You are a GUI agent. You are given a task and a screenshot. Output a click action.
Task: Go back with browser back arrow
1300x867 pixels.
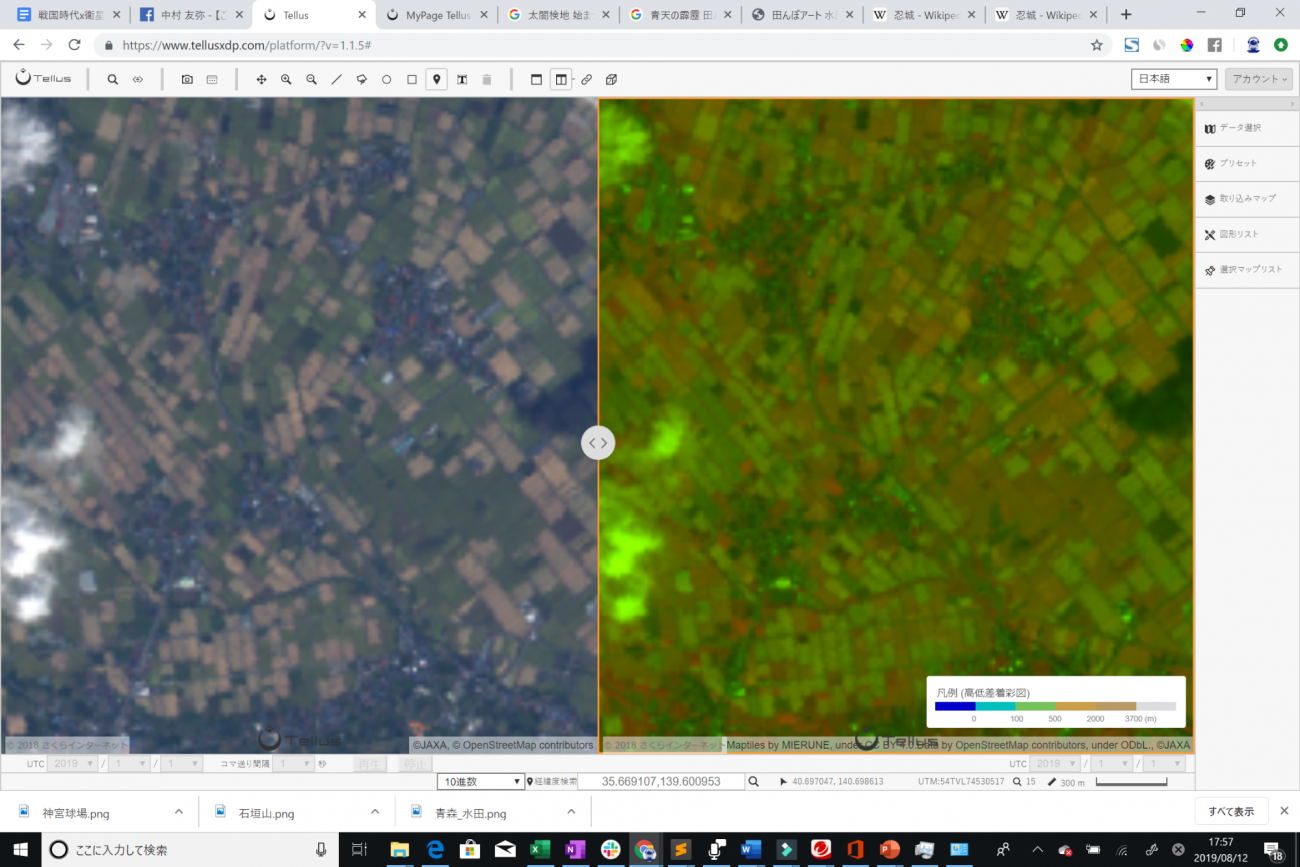point(18,45)
